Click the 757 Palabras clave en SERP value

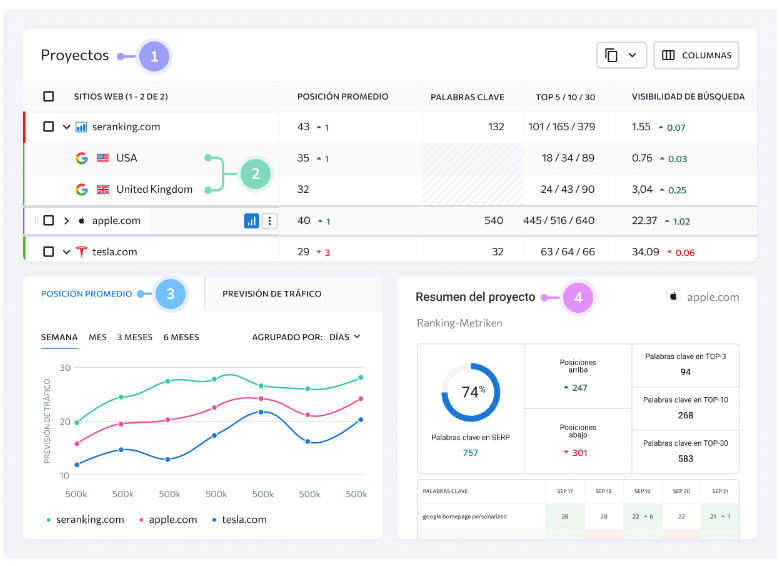(x=470, y=453)
